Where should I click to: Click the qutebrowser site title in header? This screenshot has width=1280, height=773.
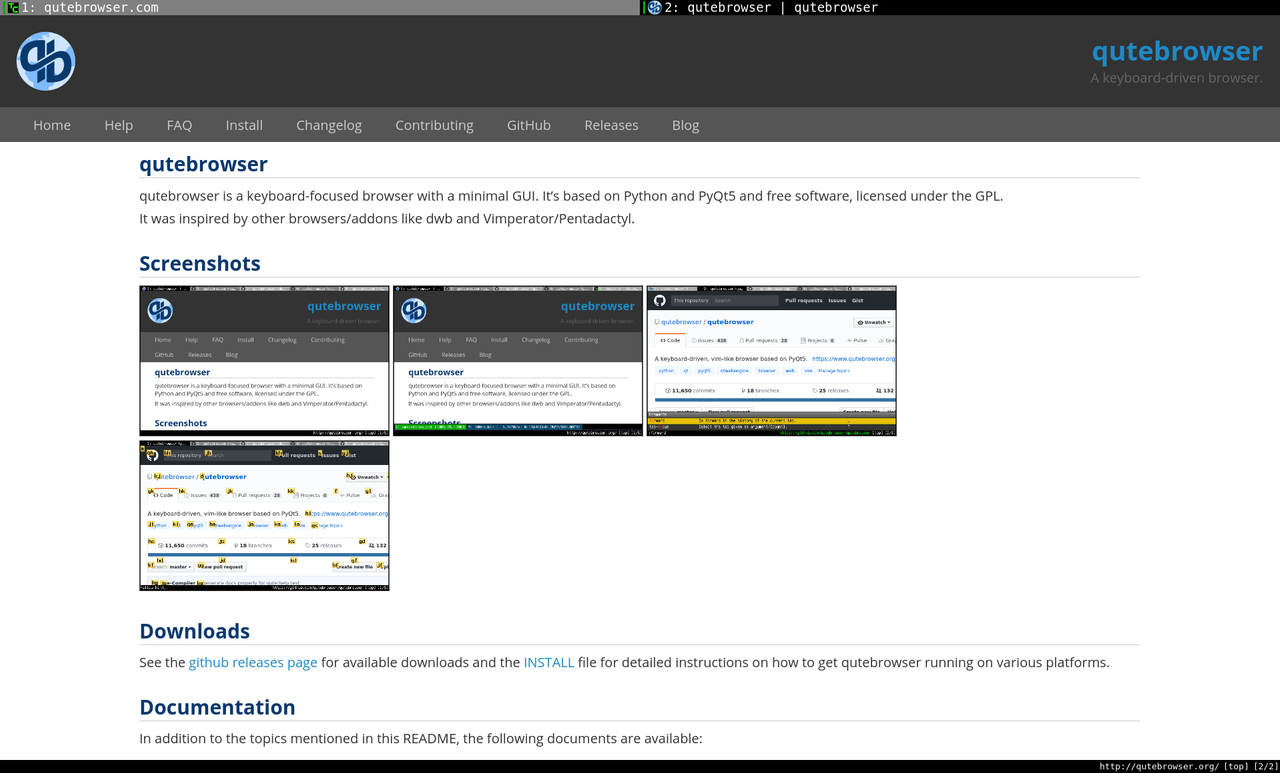pos(1177,51)
